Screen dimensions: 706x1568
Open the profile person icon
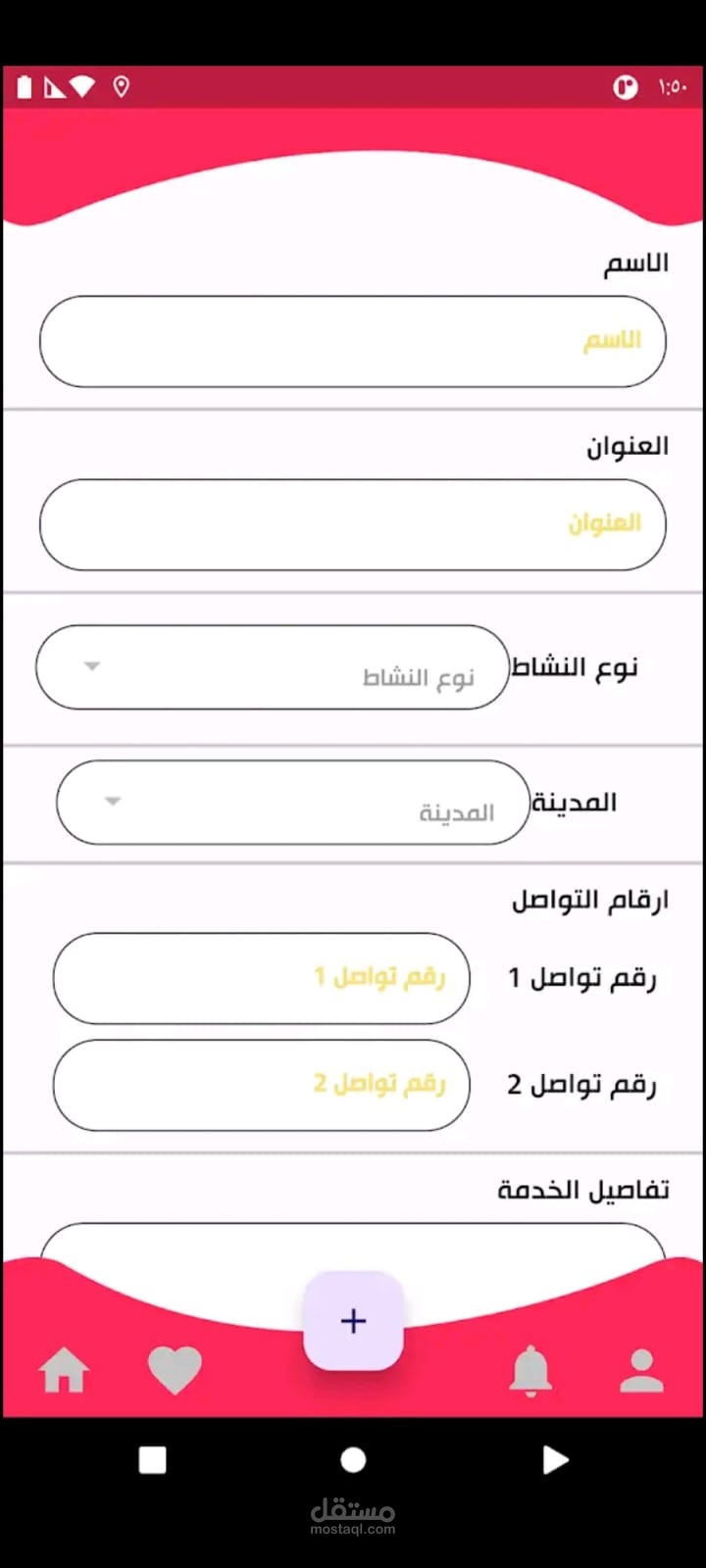click(x=641, y=1369)
